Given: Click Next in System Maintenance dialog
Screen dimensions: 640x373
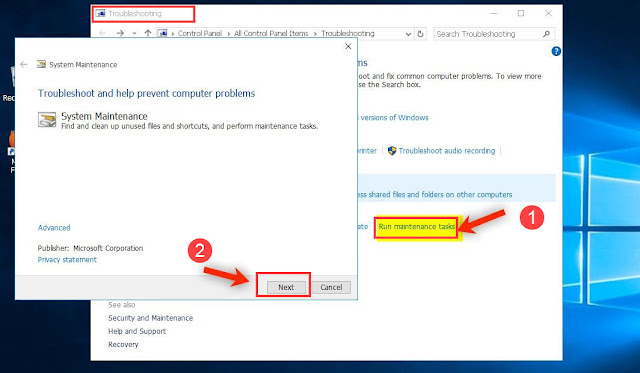Looking at the screenshot, I should [286, 287].
